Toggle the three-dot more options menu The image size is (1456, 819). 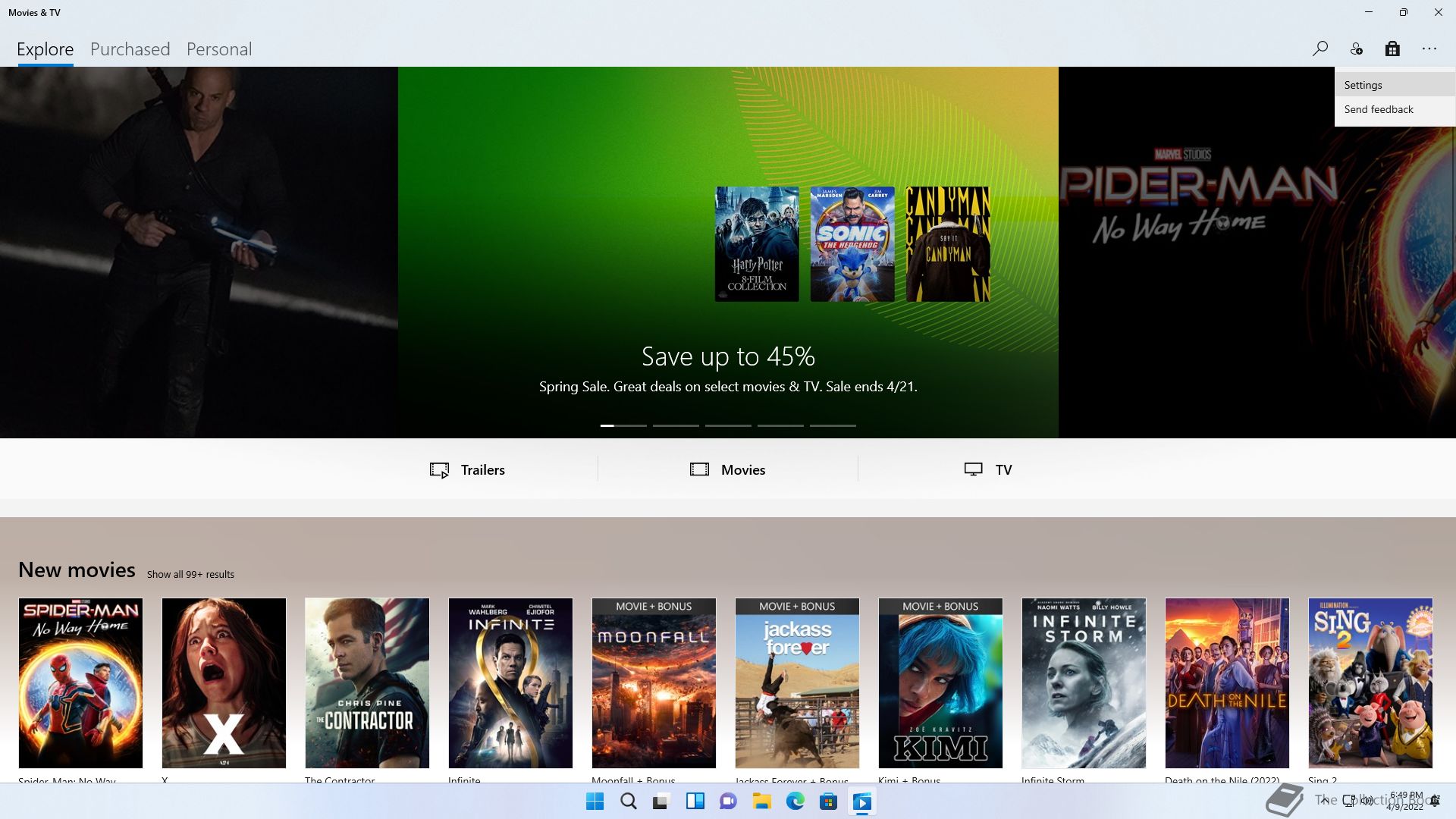pos(1429,49)
